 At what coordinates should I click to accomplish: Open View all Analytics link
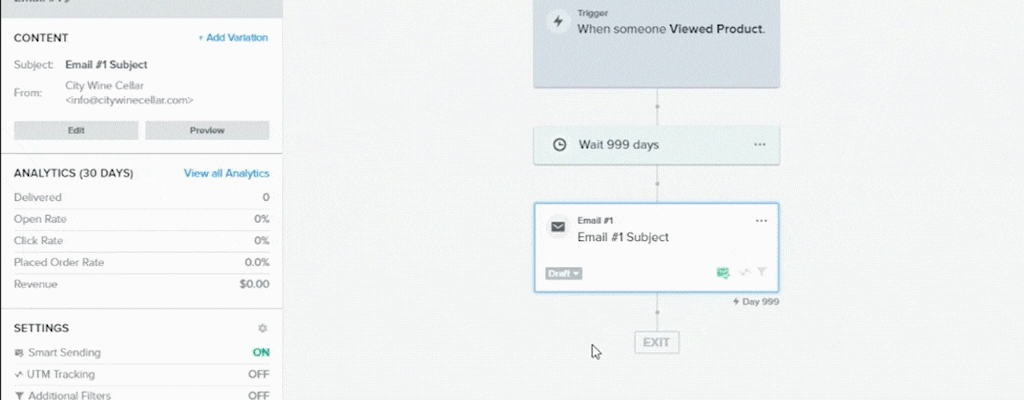click(227, 173)
